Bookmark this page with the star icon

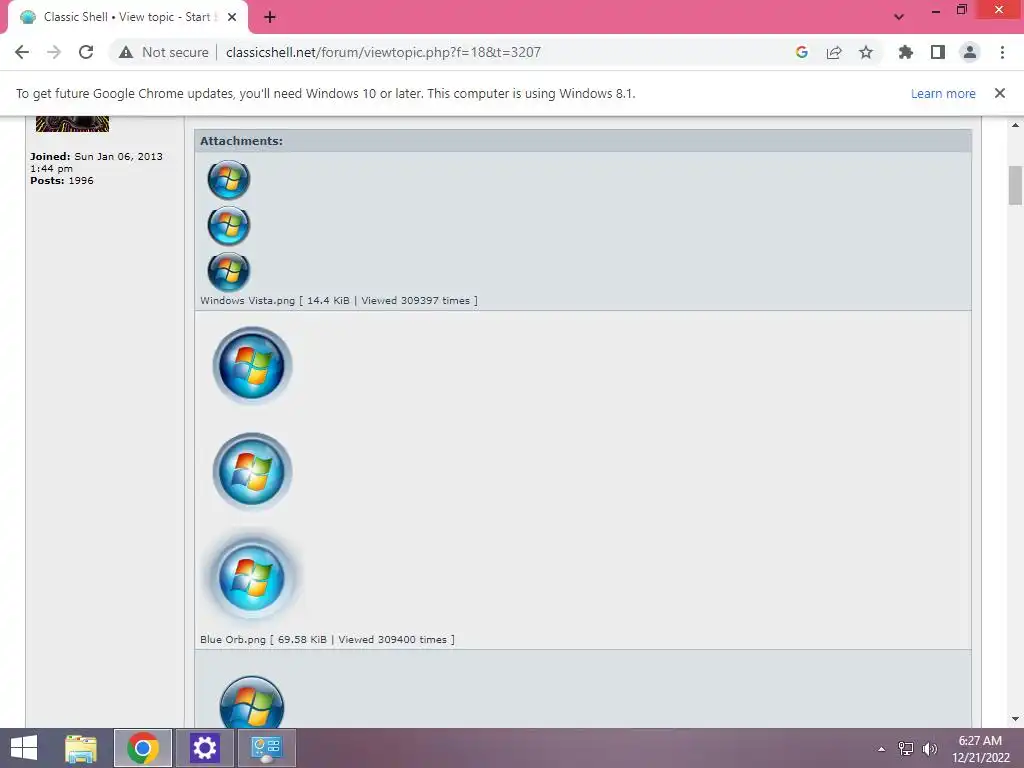click(866, 52)
